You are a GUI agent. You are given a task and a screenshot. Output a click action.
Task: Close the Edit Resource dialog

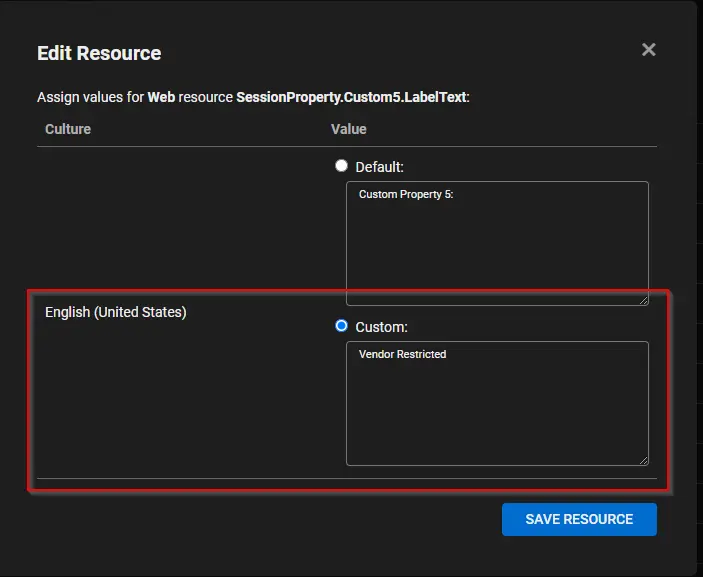(x=648, y=49)
